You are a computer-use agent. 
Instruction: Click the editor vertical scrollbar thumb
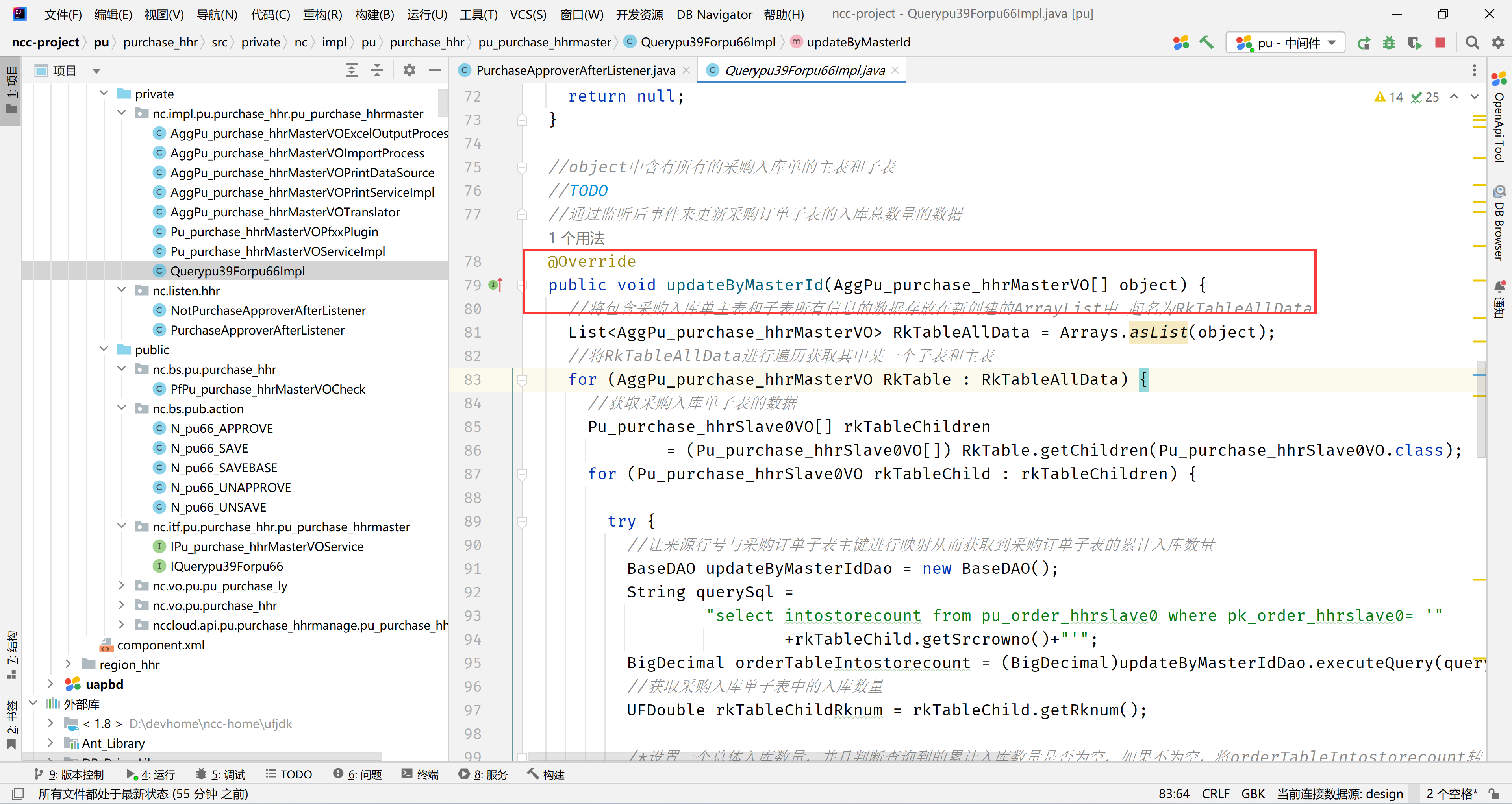coord(1480,410)
